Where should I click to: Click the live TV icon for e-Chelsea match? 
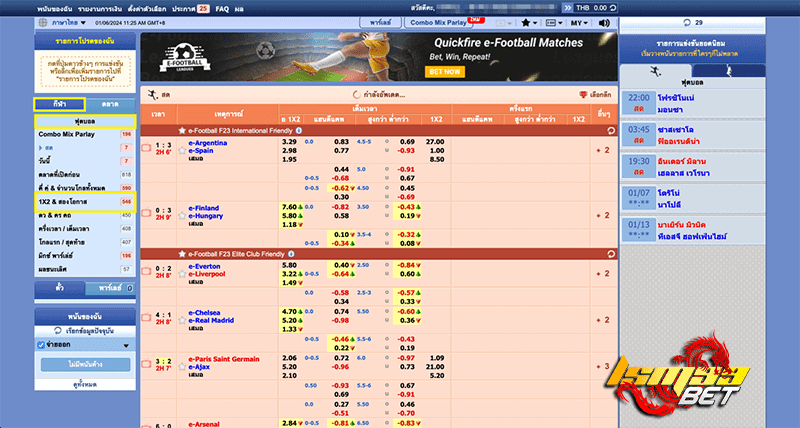point(146,317)
